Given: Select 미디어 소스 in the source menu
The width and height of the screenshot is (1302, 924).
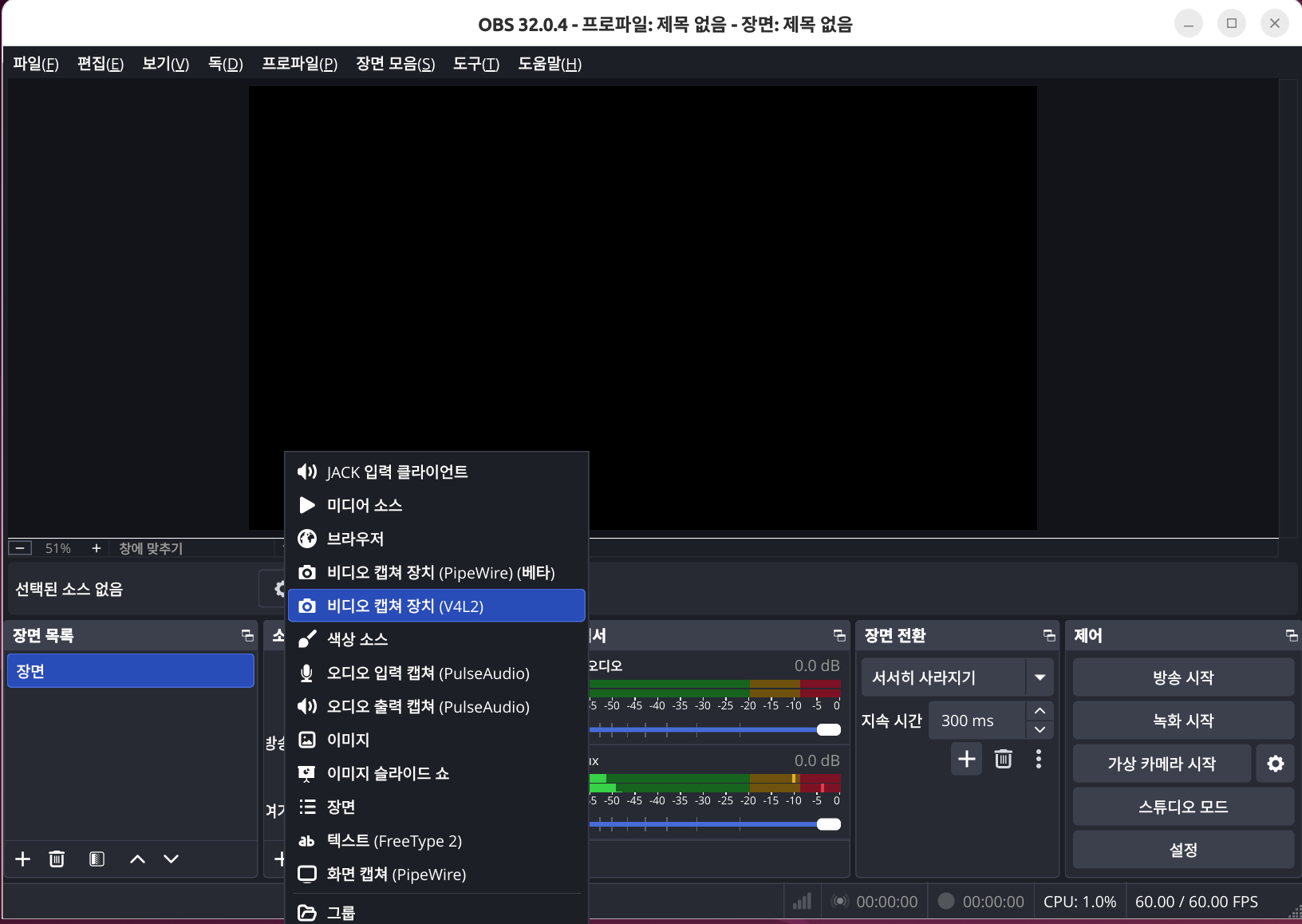Looking at the screenshot, I should 436,505.
